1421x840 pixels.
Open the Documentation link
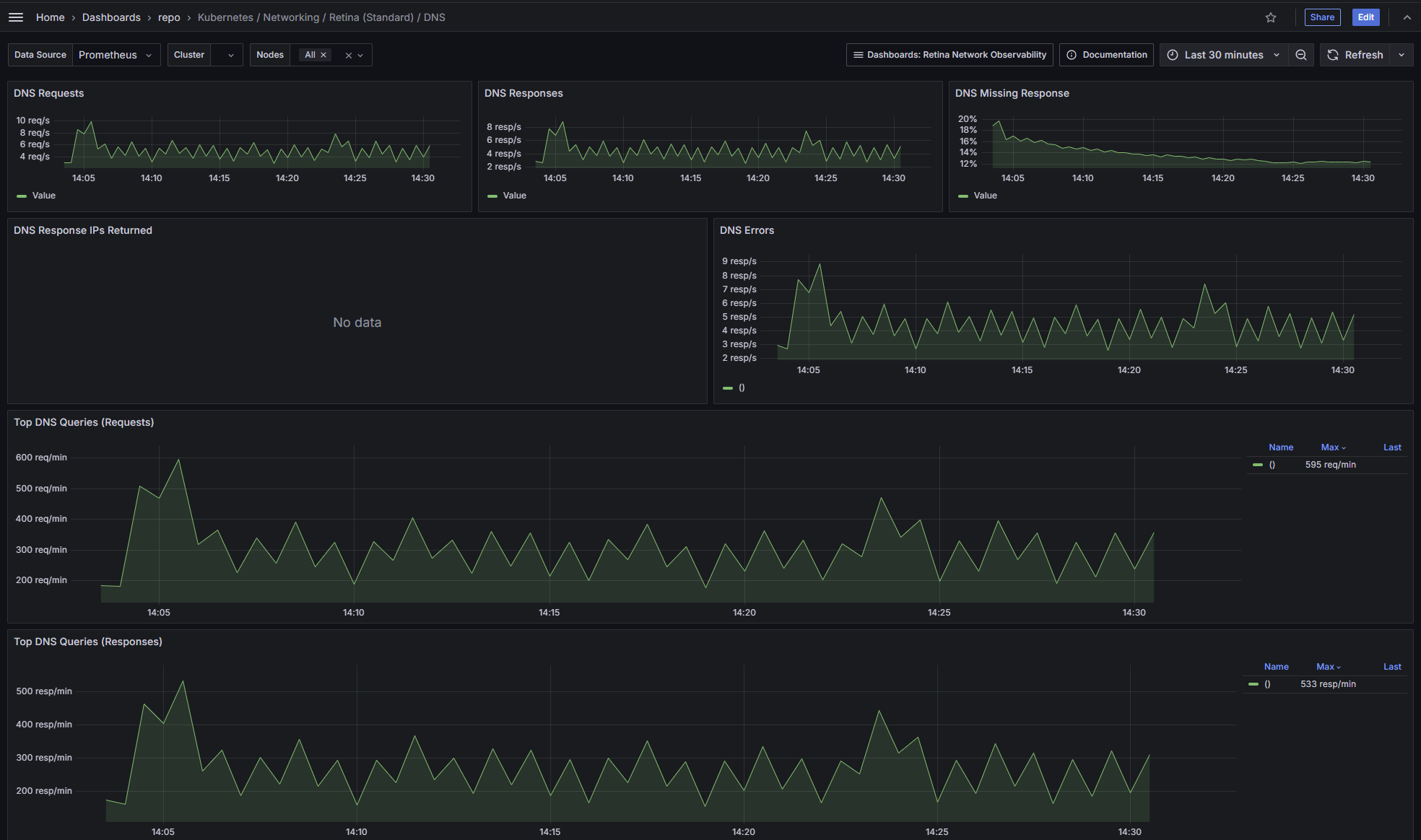[x=1106, y=55]
